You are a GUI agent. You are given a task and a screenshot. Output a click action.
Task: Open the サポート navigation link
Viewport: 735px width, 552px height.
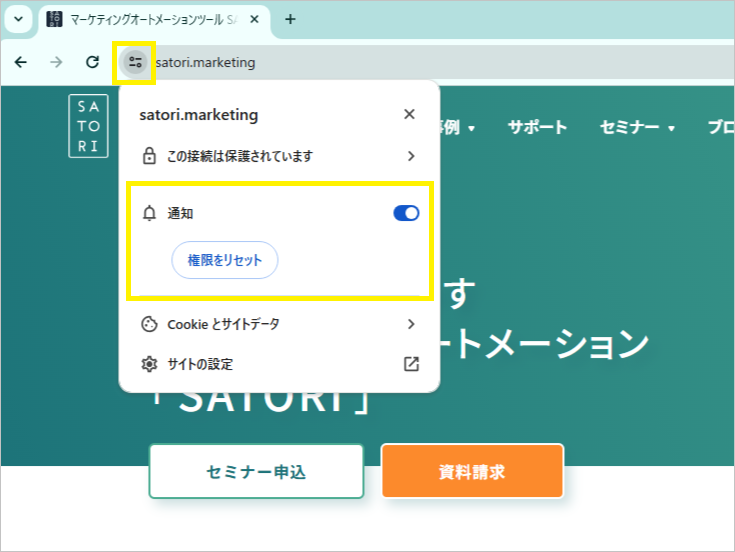pos(537,127)
